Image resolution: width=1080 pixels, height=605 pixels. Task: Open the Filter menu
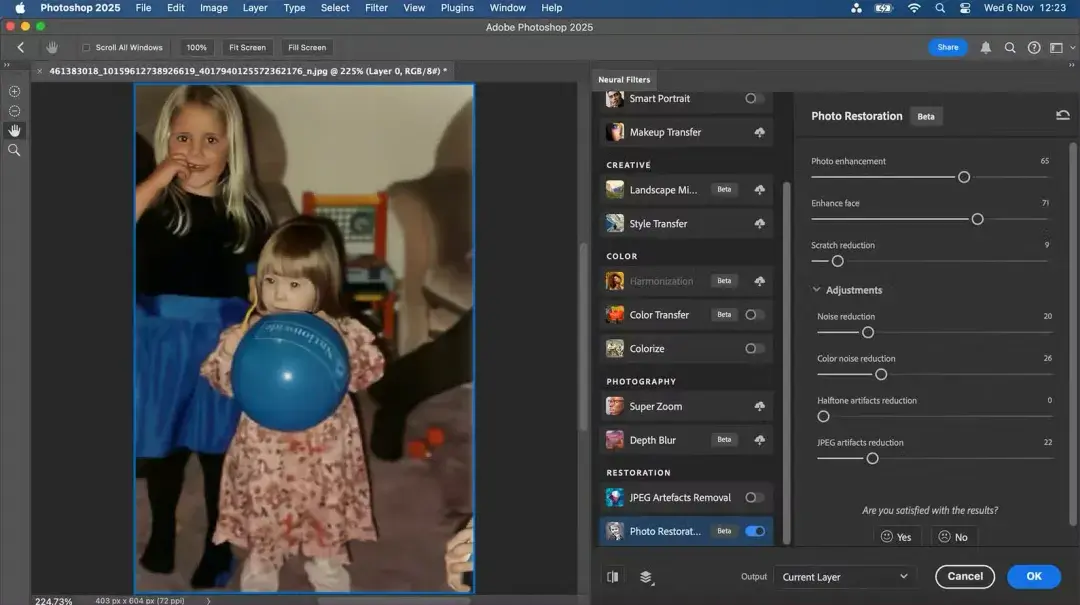[376, 7]
